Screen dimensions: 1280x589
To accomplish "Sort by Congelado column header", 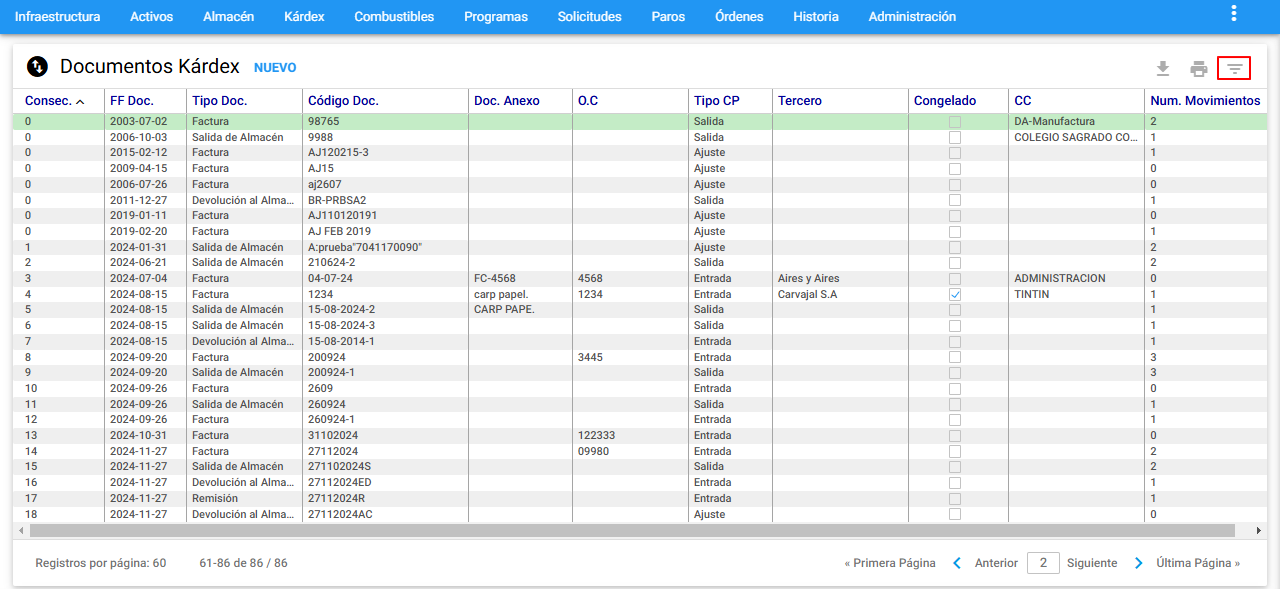I will pos(945,101).
